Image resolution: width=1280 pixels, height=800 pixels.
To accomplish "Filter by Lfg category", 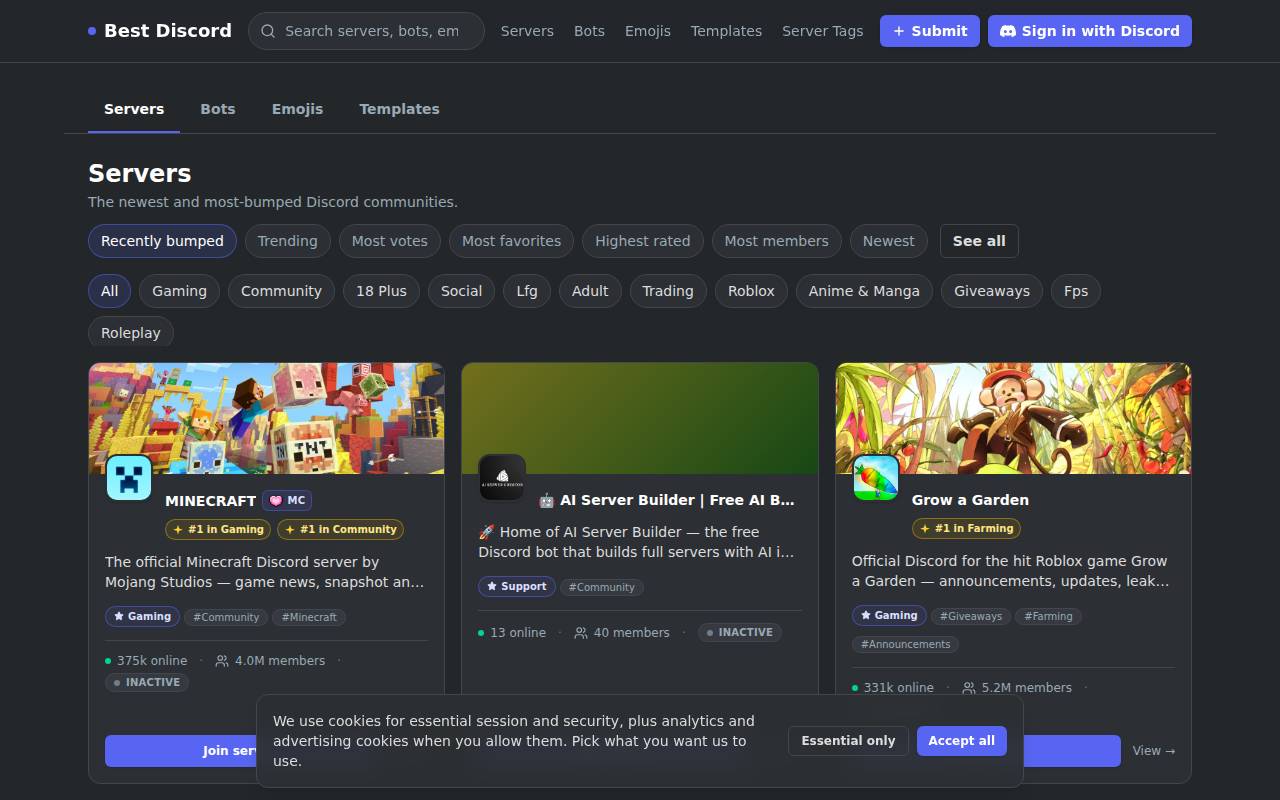I will pyautogui.click(x=527, y=291).
